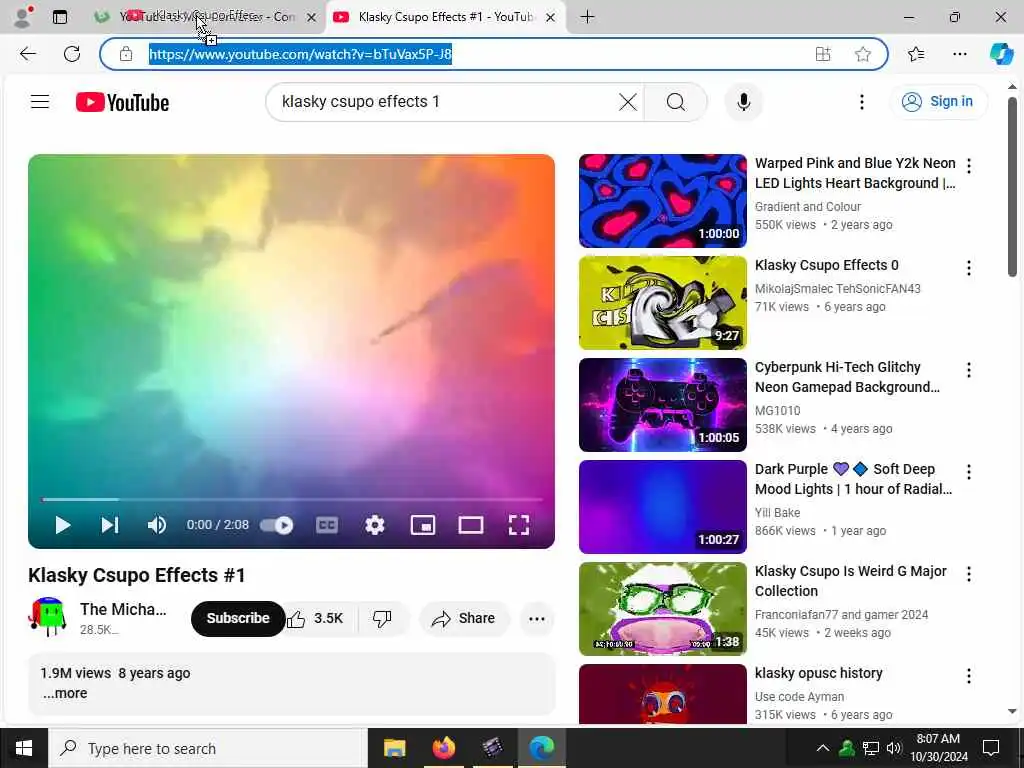The height and width of the screenshot is (768, 1024).
Task: Add this page to favorites star
Action: [863, 54]
